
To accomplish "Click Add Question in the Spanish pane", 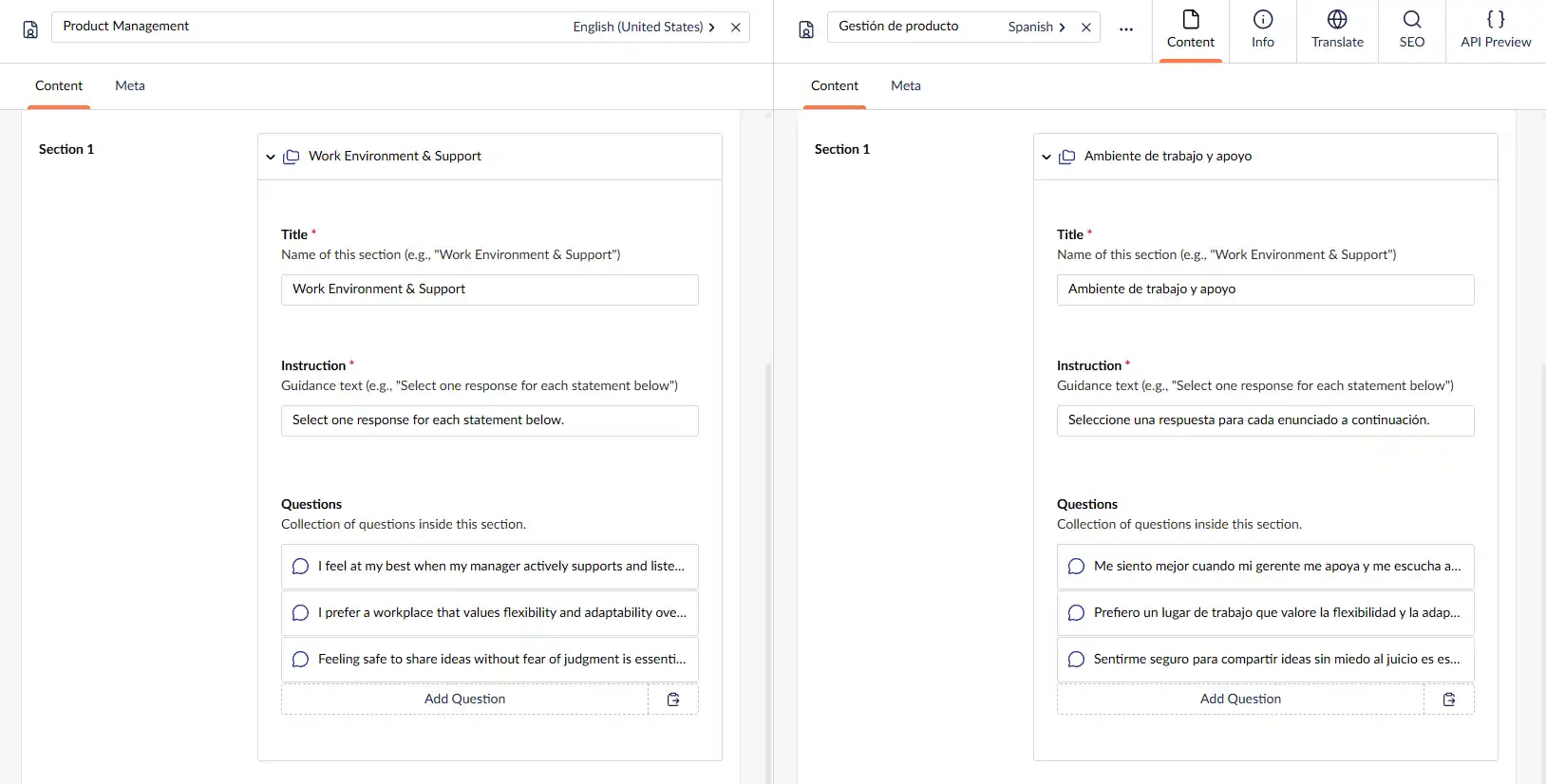I will pos(1240,700).
